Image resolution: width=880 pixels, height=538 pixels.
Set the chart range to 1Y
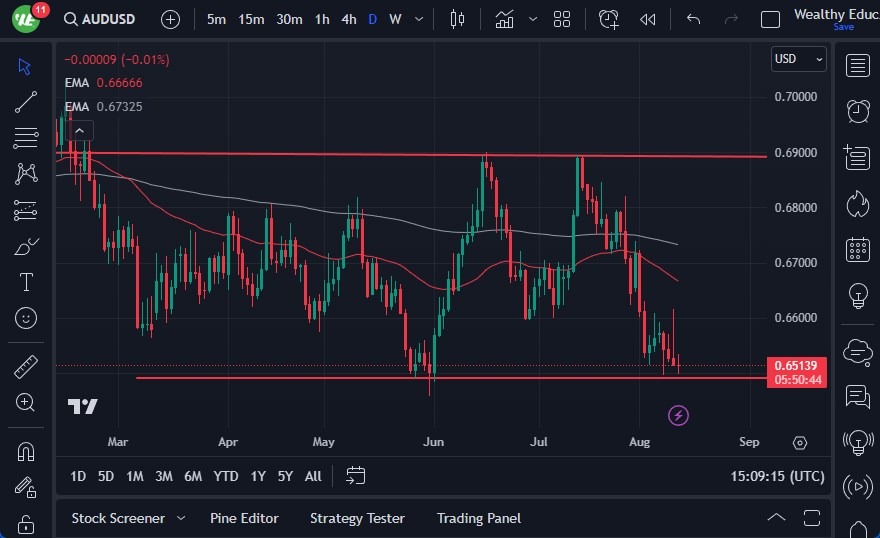click(258, 476)
